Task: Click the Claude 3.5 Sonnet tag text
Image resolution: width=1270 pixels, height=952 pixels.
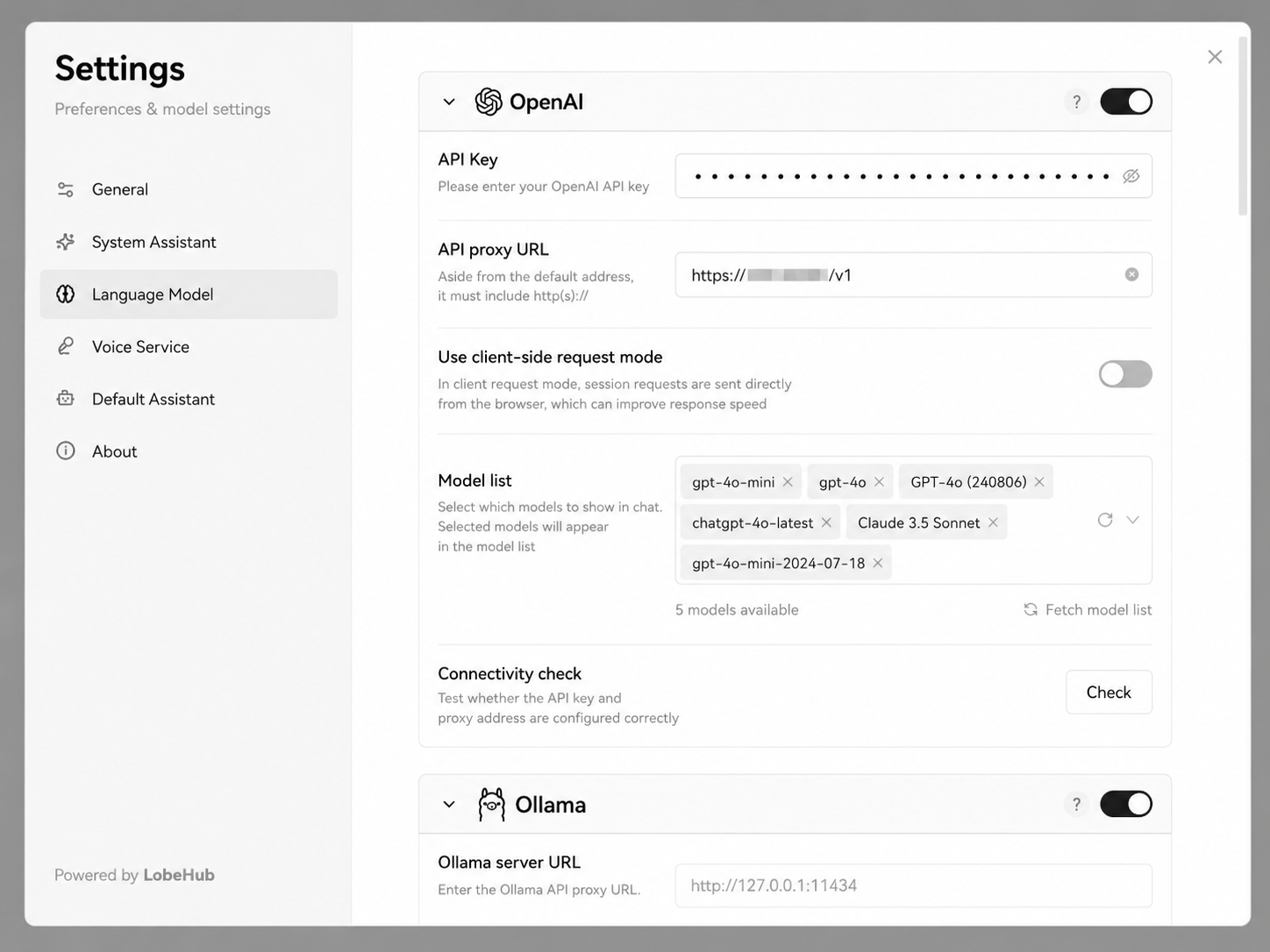Action: tap(918, 522)
